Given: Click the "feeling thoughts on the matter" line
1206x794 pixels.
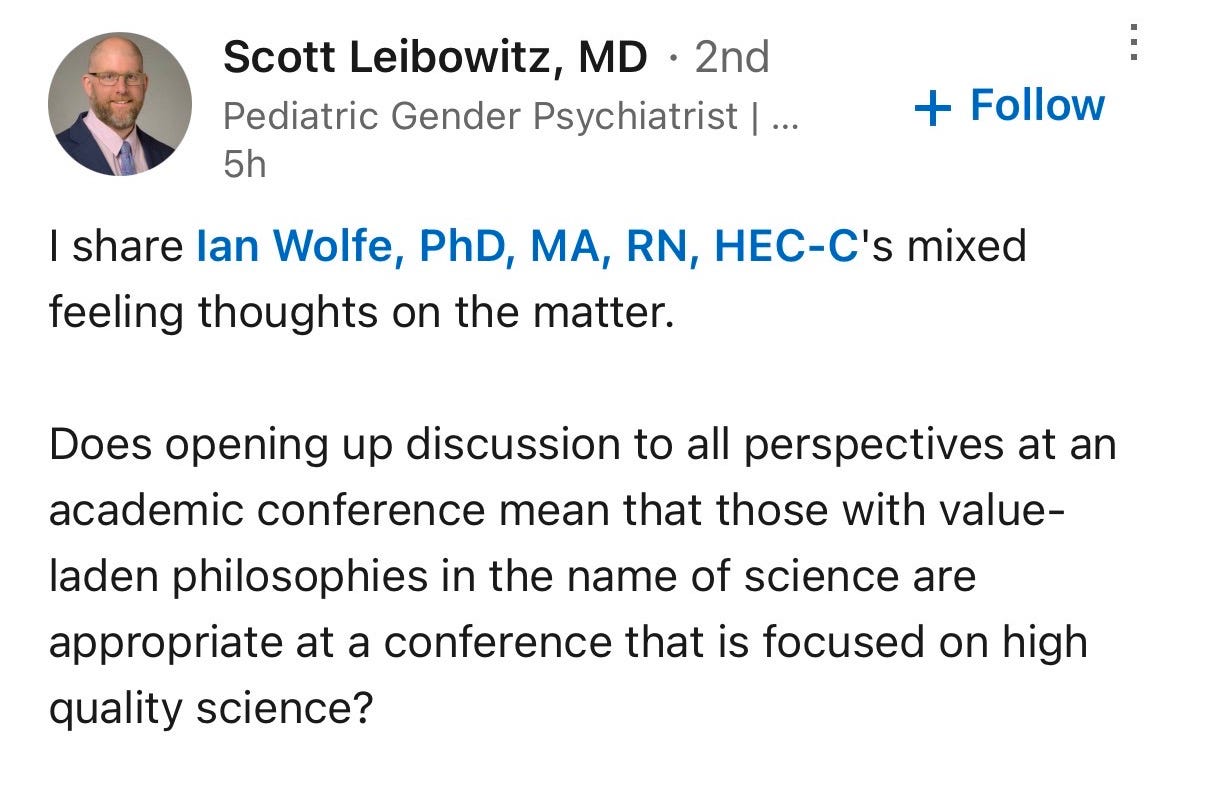Looking at the screenshot, I should click(x=356, y=312).
